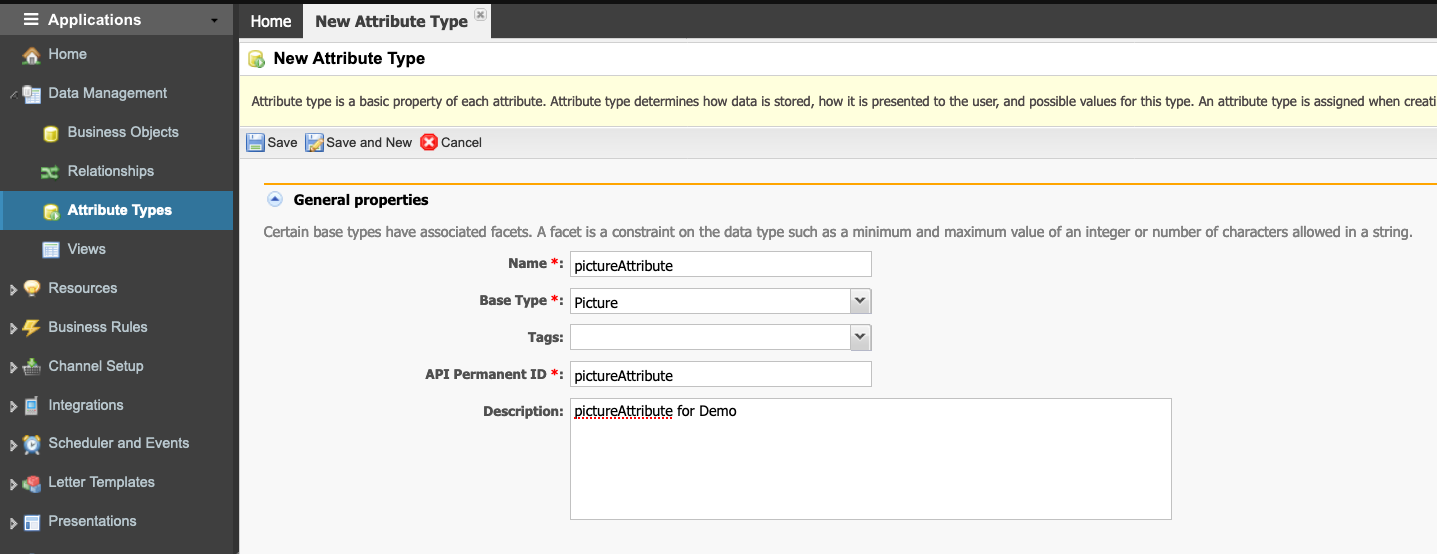Click the Home house icon in sidebar

pos(31,55)
